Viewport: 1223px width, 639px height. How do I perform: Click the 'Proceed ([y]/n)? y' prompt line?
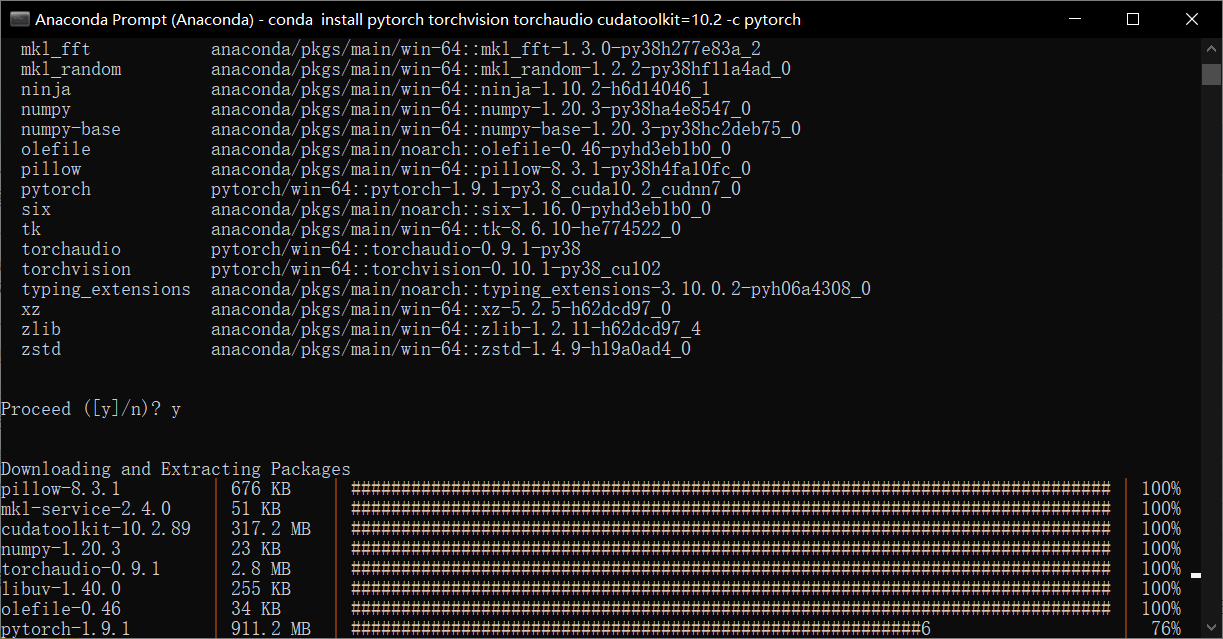(91, 409)
